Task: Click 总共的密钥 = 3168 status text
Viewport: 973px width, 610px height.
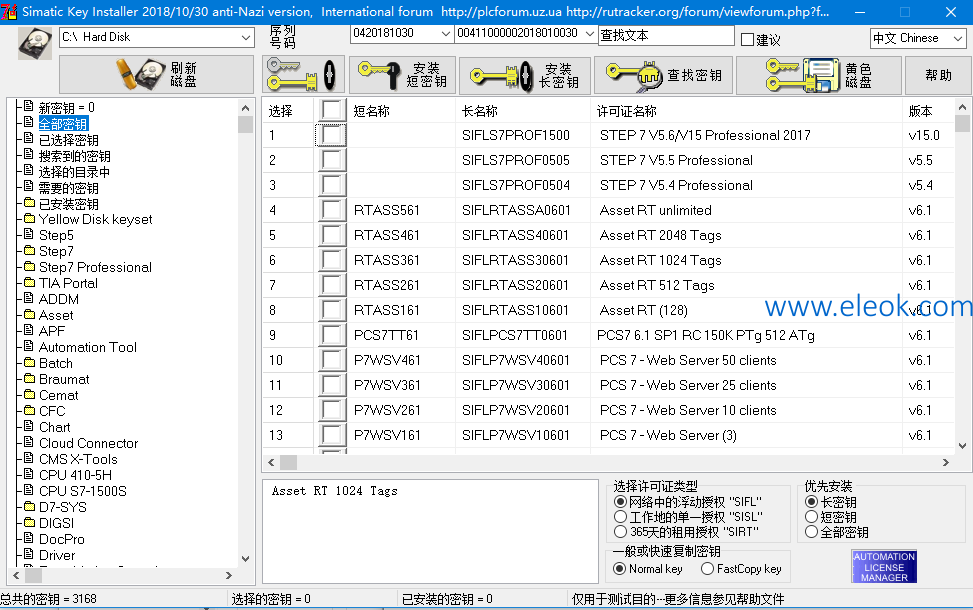Action: 48,599
